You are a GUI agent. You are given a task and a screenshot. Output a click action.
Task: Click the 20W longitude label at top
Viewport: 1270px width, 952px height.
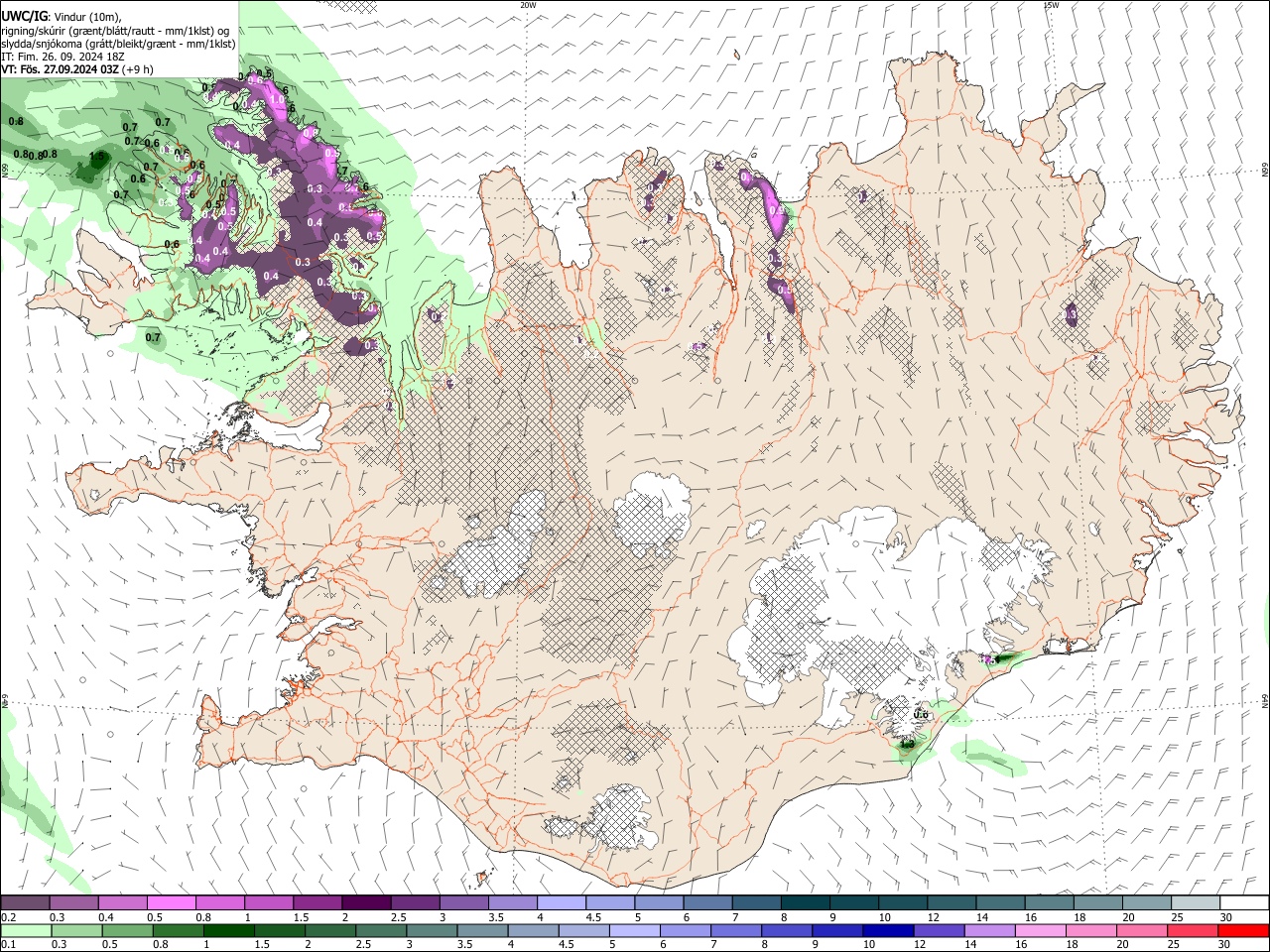(528, 5)
